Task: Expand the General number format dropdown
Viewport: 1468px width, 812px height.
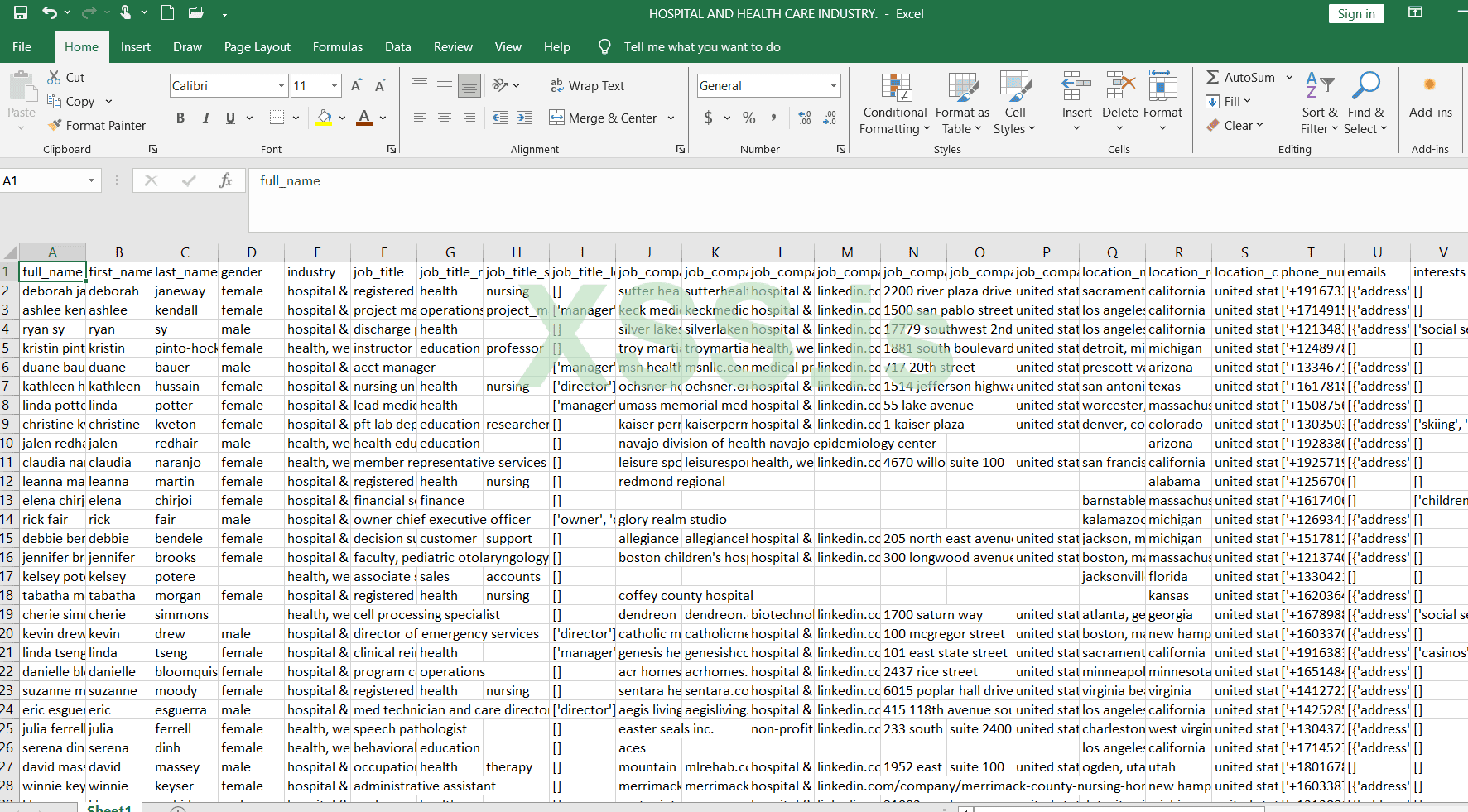Action: click(833, 85)
